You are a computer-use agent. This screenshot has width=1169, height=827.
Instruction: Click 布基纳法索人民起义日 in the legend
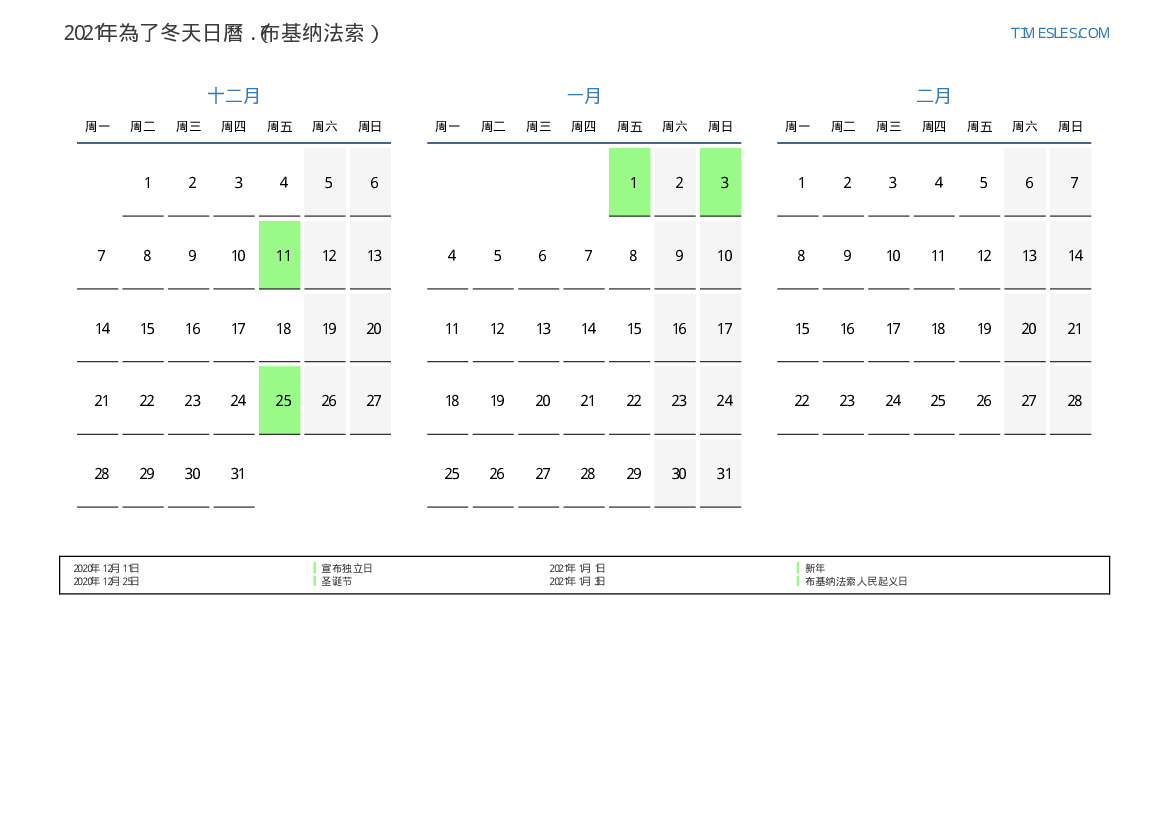(x=855, y=581)
